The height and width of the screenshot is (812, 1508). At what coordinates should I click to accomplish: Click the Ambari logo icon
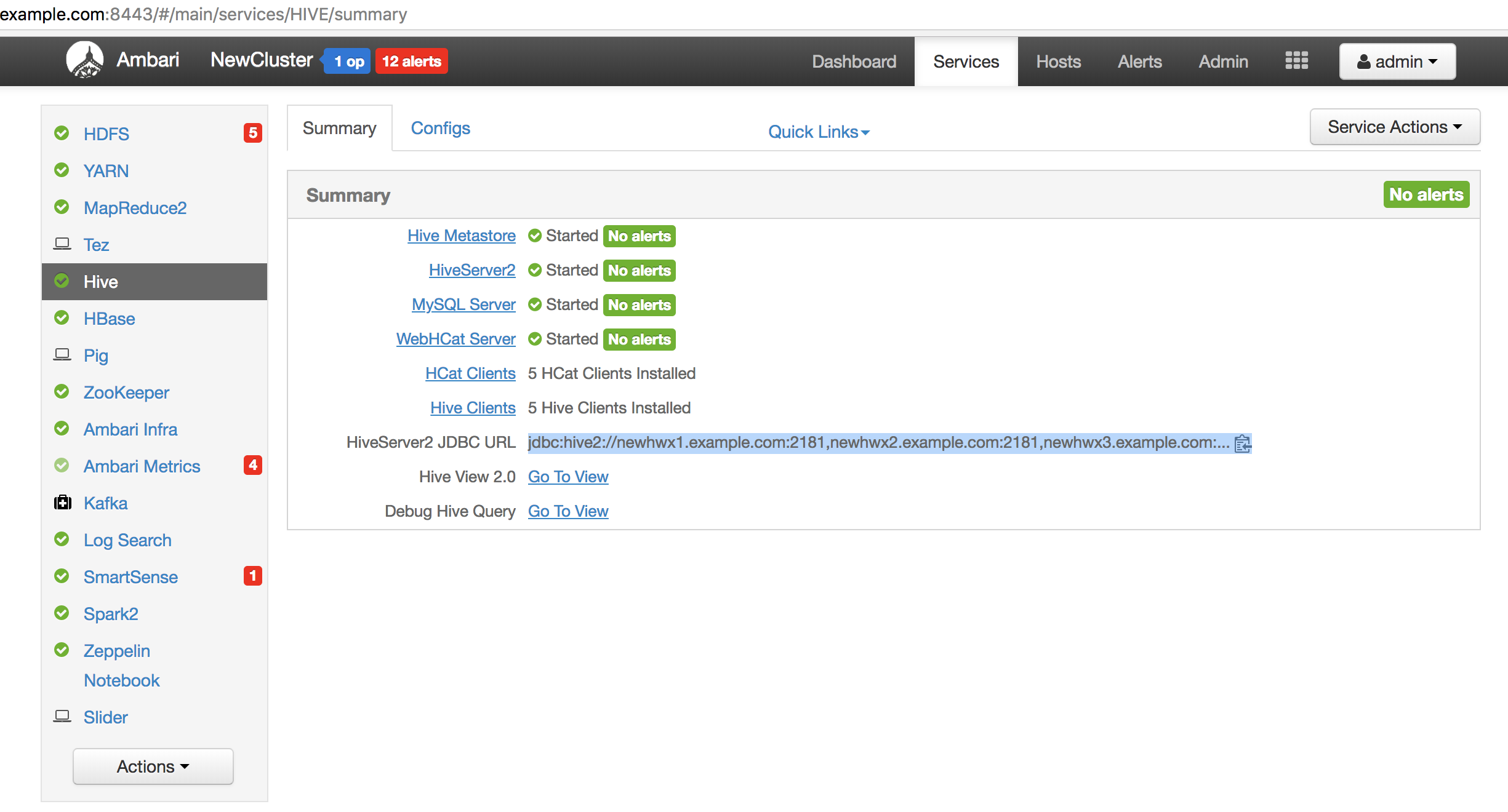click(86, 61)
